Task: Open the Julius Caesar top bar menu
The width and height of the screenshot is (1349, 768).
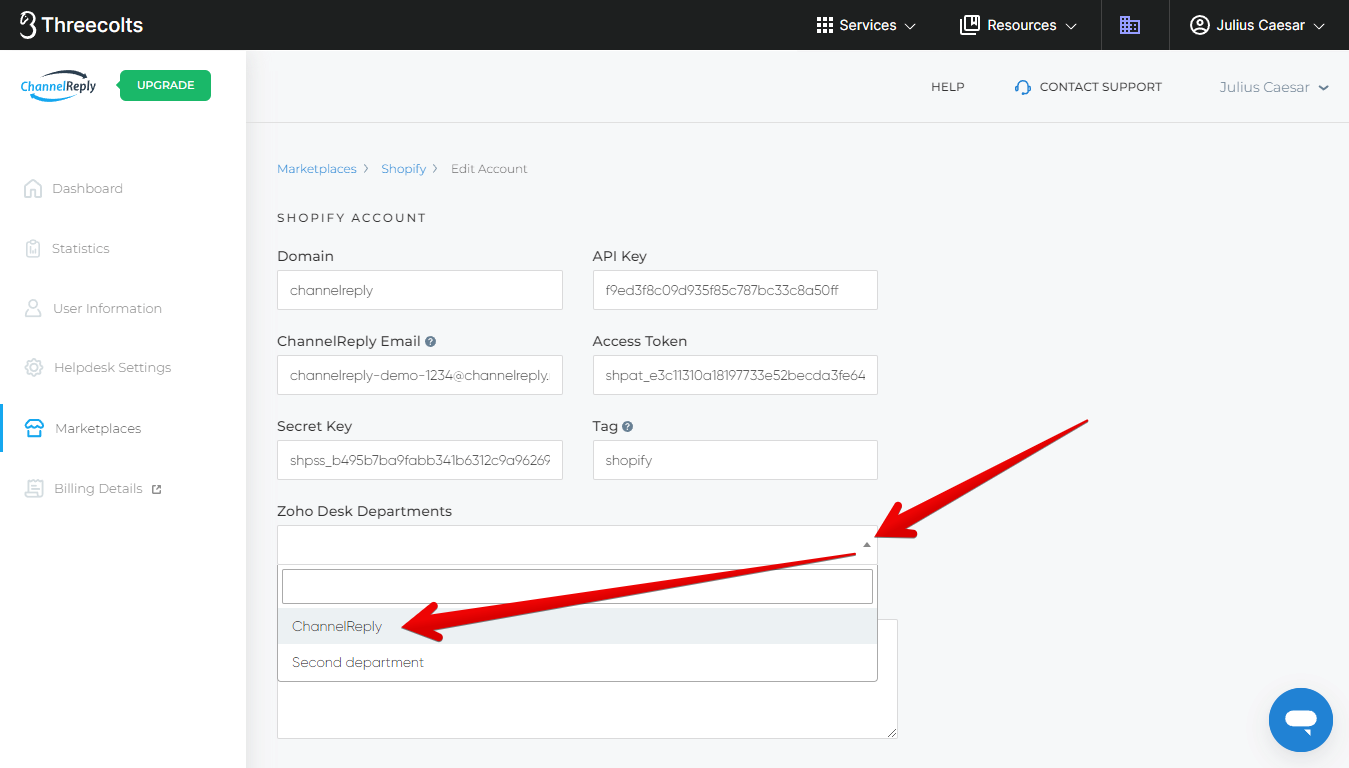Action: point(1258,25)
